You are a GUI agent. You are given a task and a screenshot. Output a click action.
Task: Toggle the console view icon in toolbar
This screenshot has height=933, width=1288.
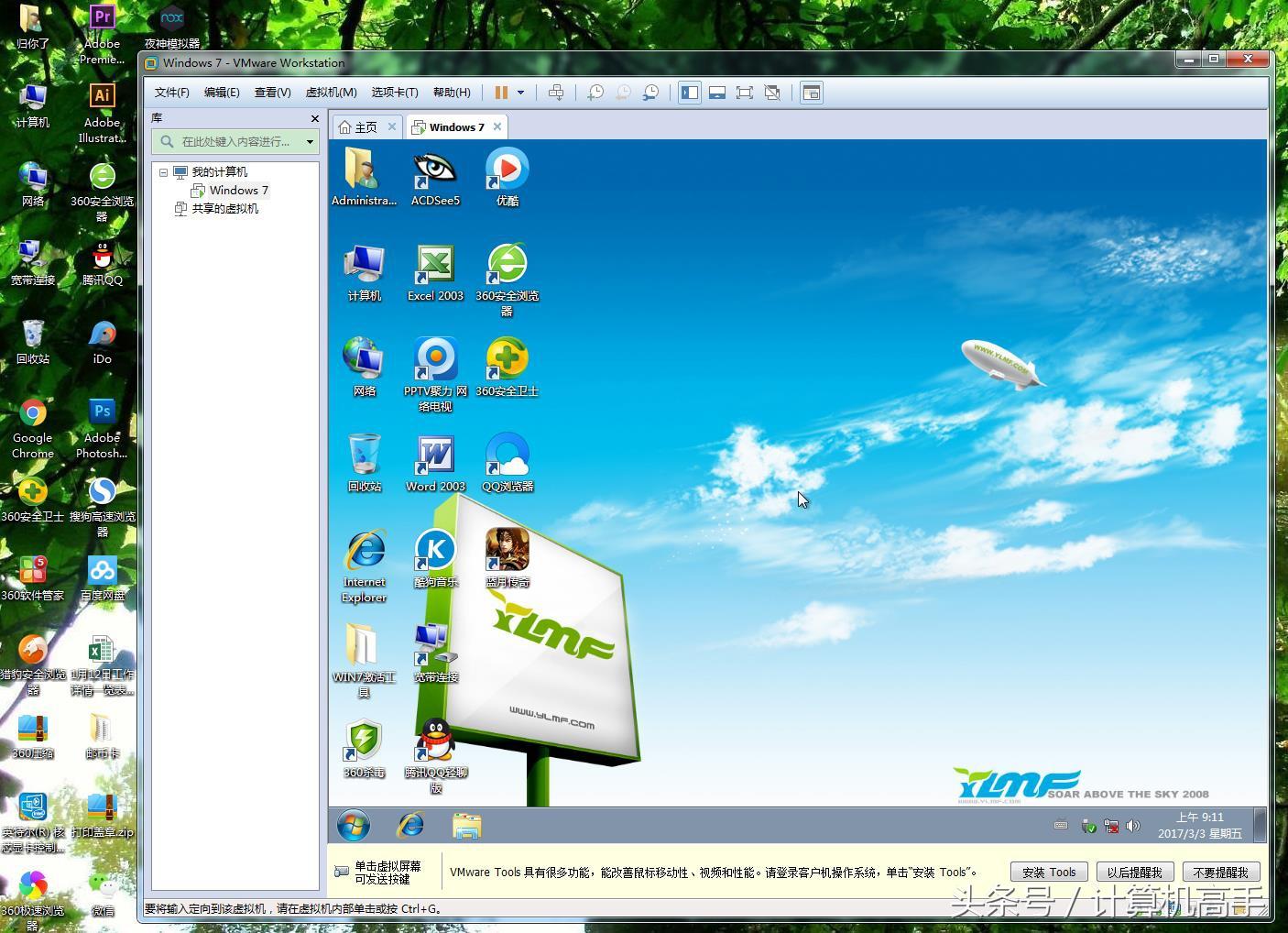pos(811,93)
